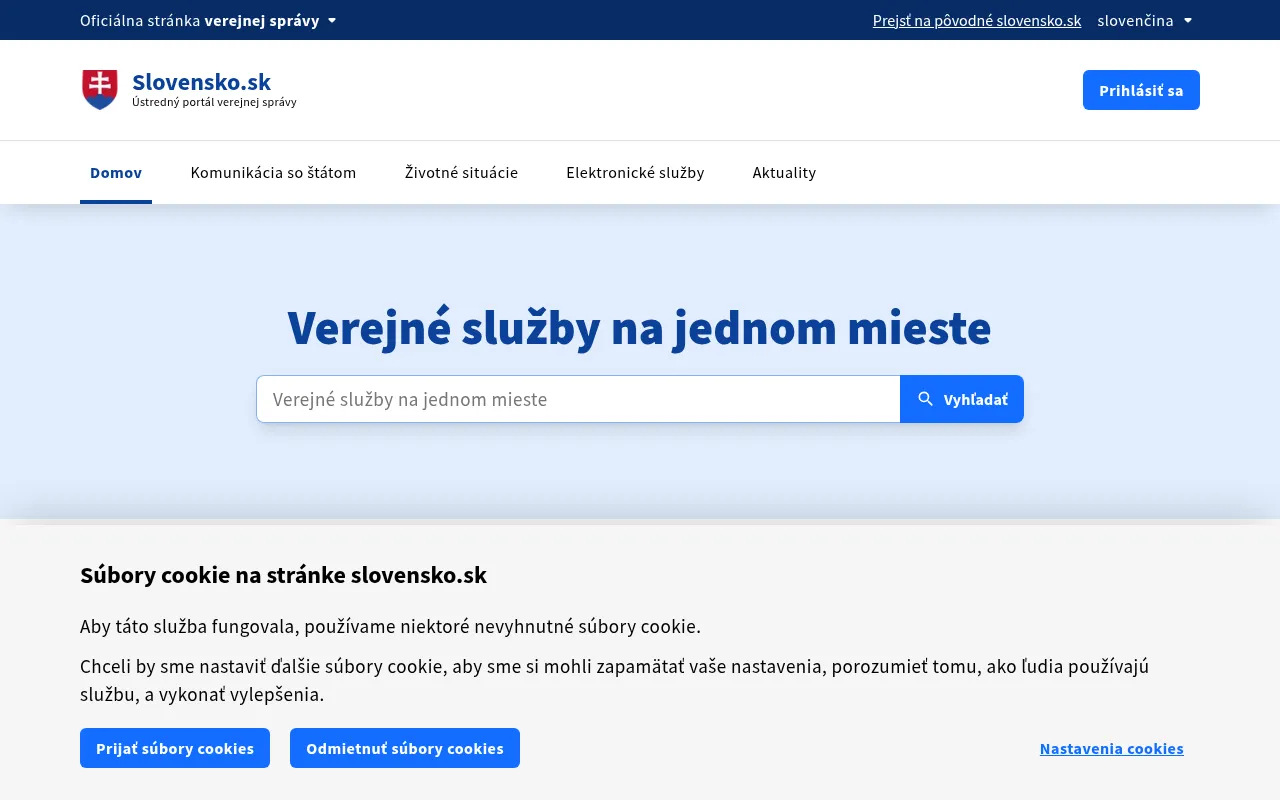Click the Slovensko.sk site title
1280x800 pixels.
[201, 82]
